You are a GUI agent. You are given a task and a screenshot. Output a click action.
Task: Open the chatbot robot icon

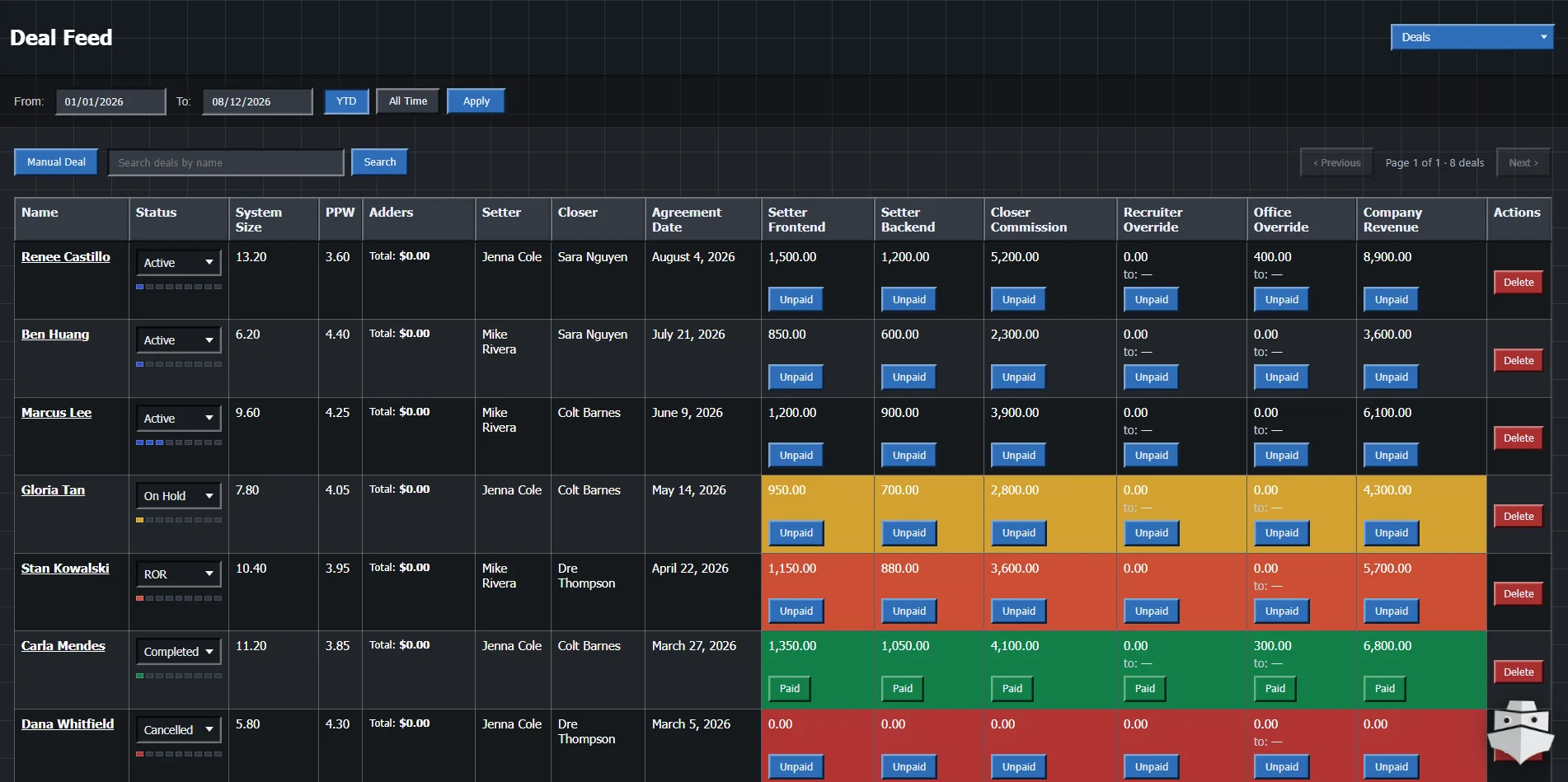coord(1520,730)
